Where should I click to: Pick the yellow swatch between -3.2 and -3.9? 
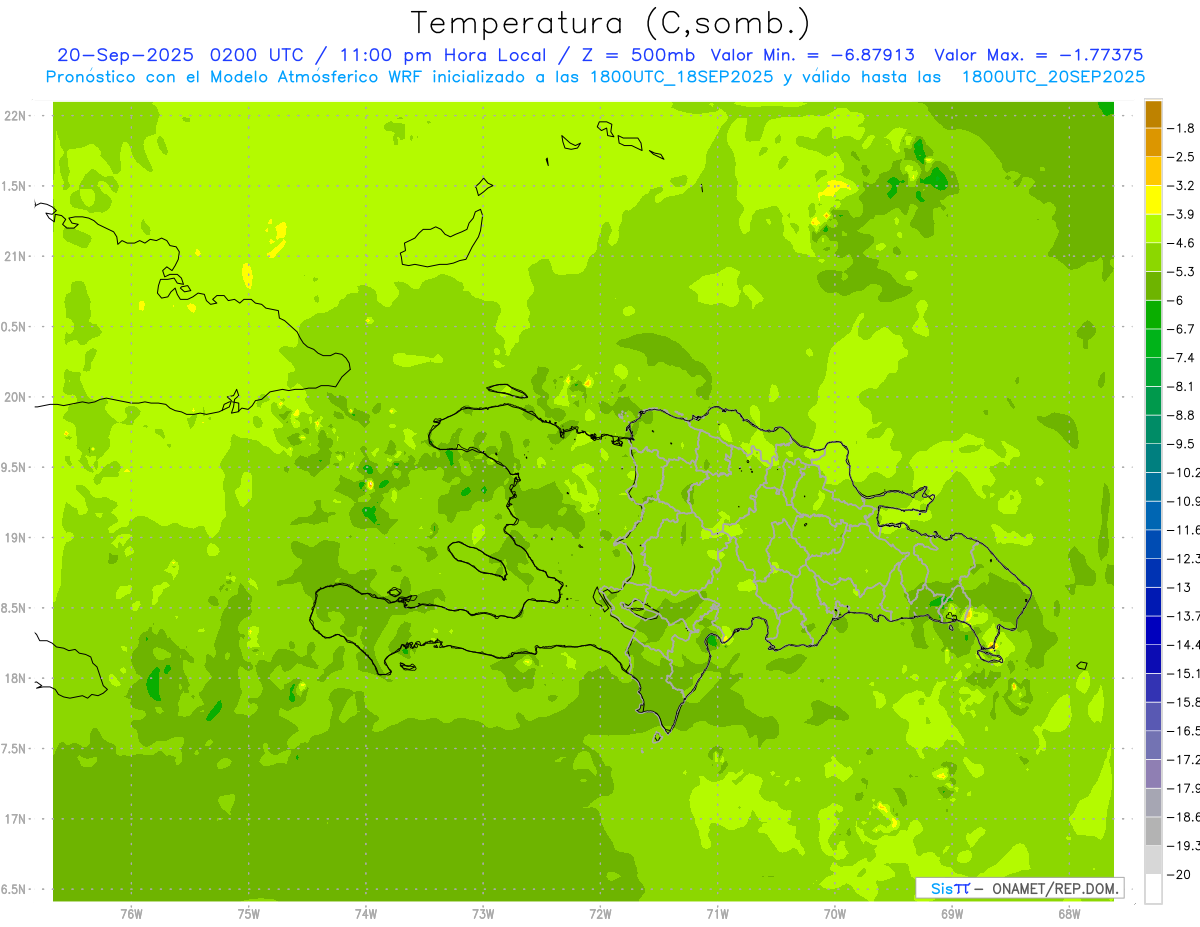point(1153,200)
